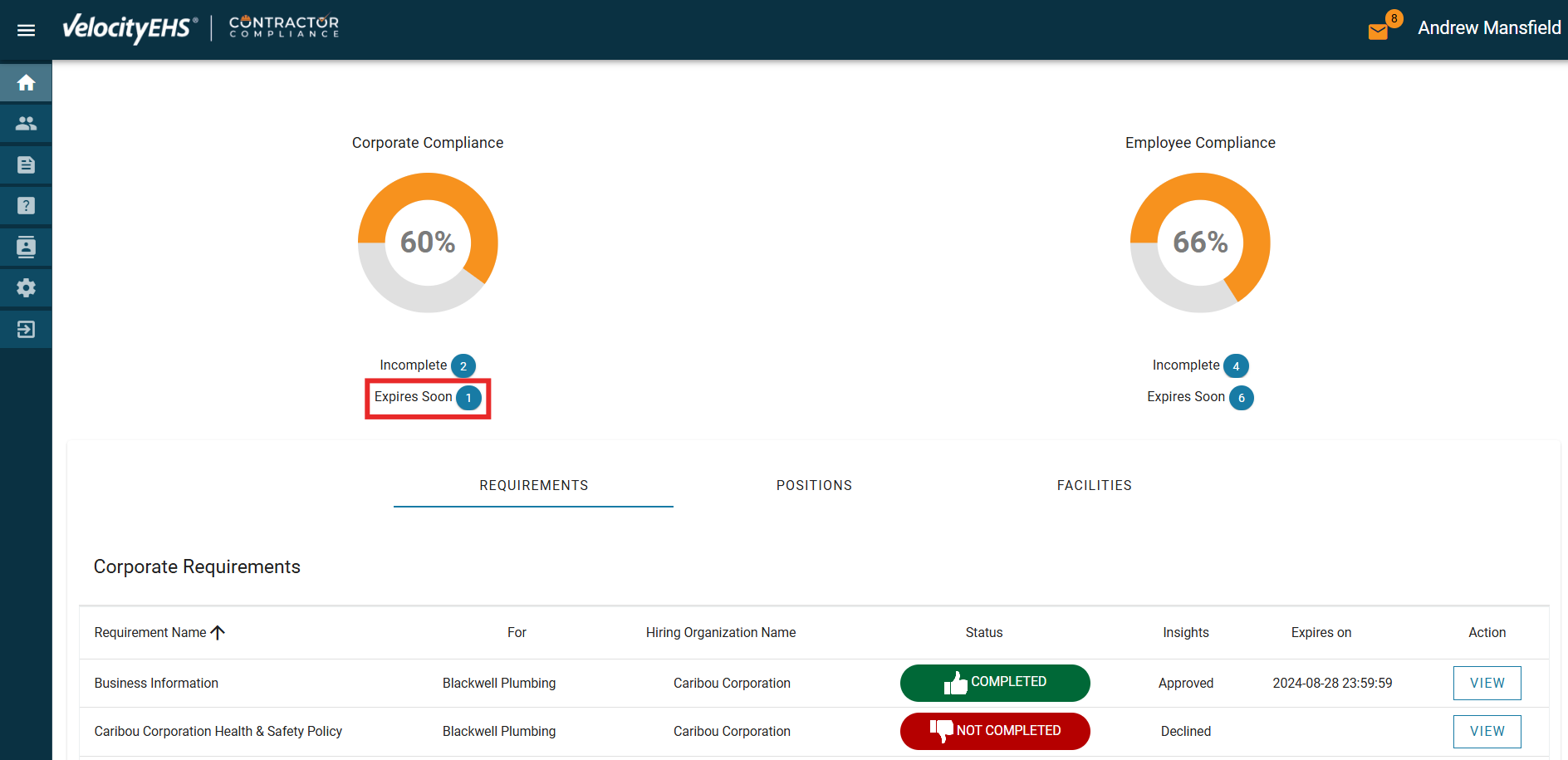Open the hamburger navigation menu

(x=26, y=30)
